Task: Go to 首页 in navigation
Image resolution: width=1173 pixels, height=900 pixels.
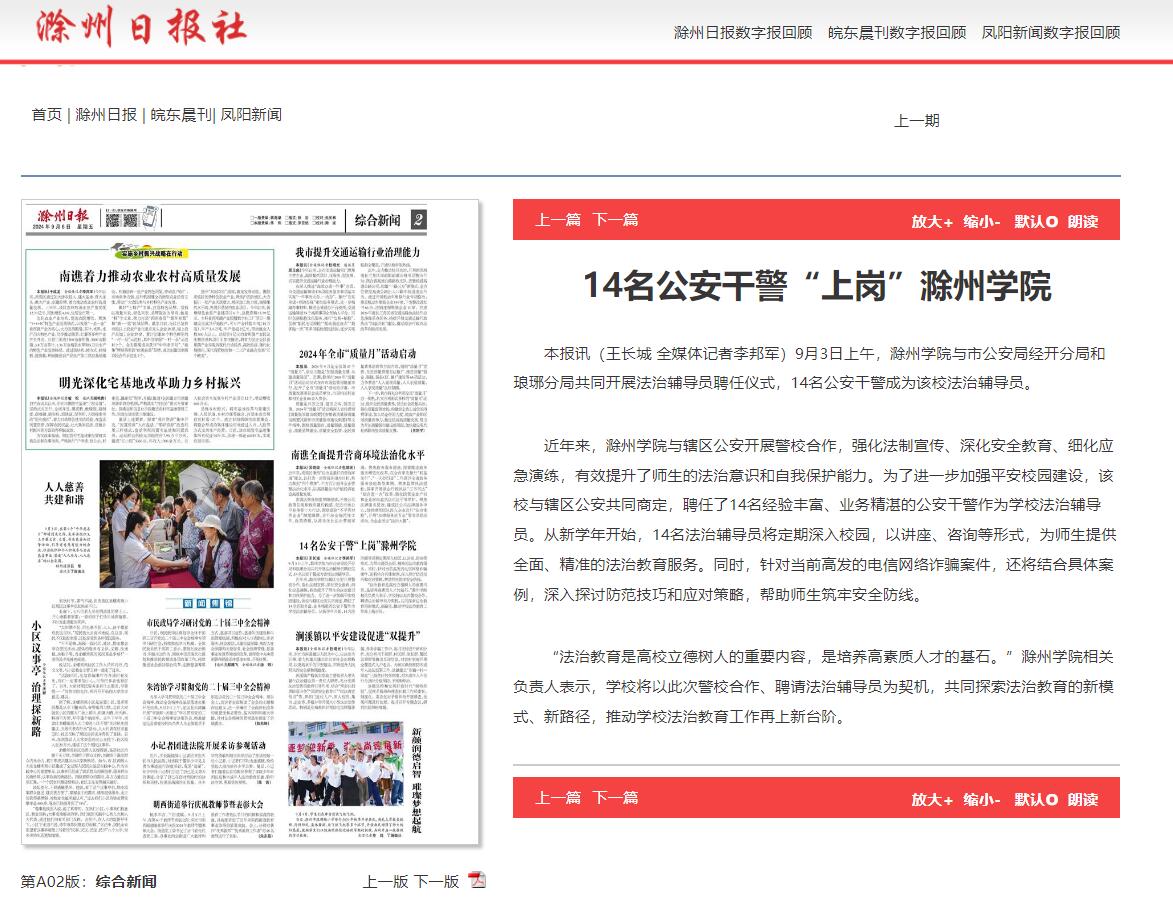Action: pyautogui.click(x=46, y=114)
